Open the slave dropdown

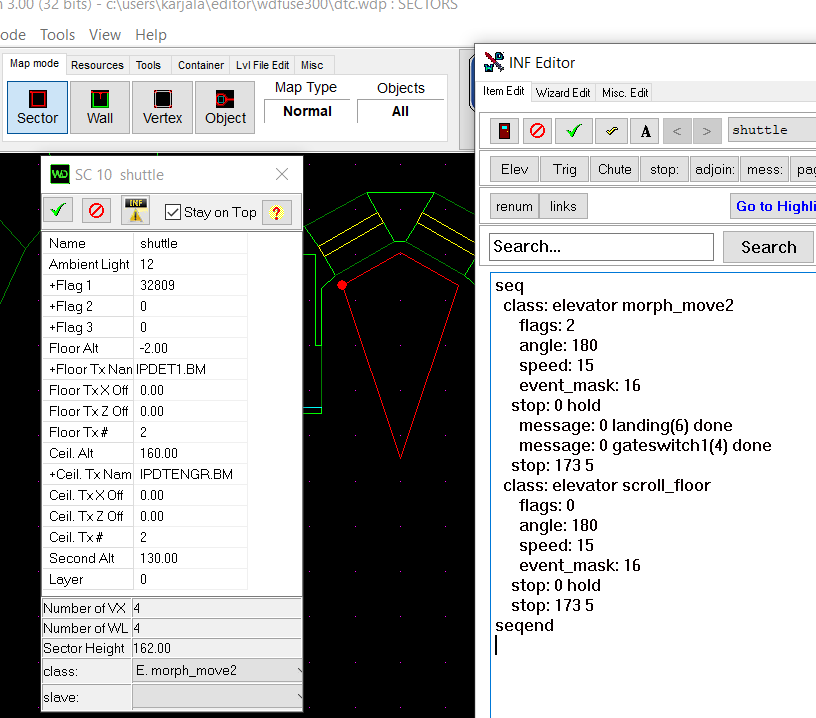(218, 697)
